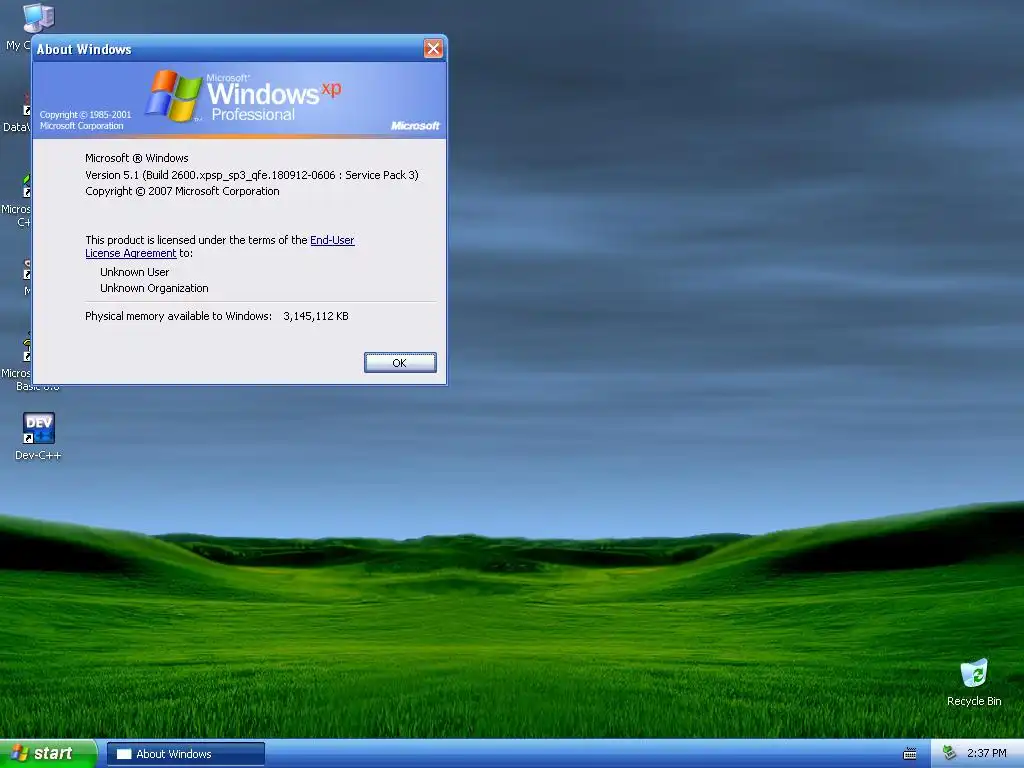Click the About Windows title bar
The image size is (1024, 768).
(x=229, y=49)
